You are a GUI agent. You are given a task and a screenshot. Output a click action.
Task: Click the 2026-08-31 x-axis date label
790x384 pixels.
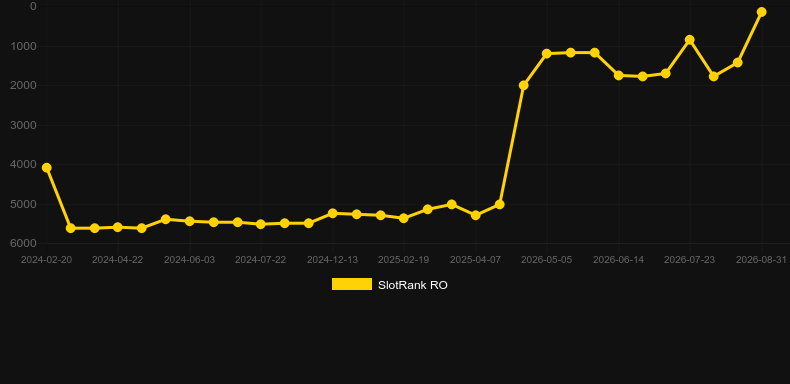click(x=761, y=260)
